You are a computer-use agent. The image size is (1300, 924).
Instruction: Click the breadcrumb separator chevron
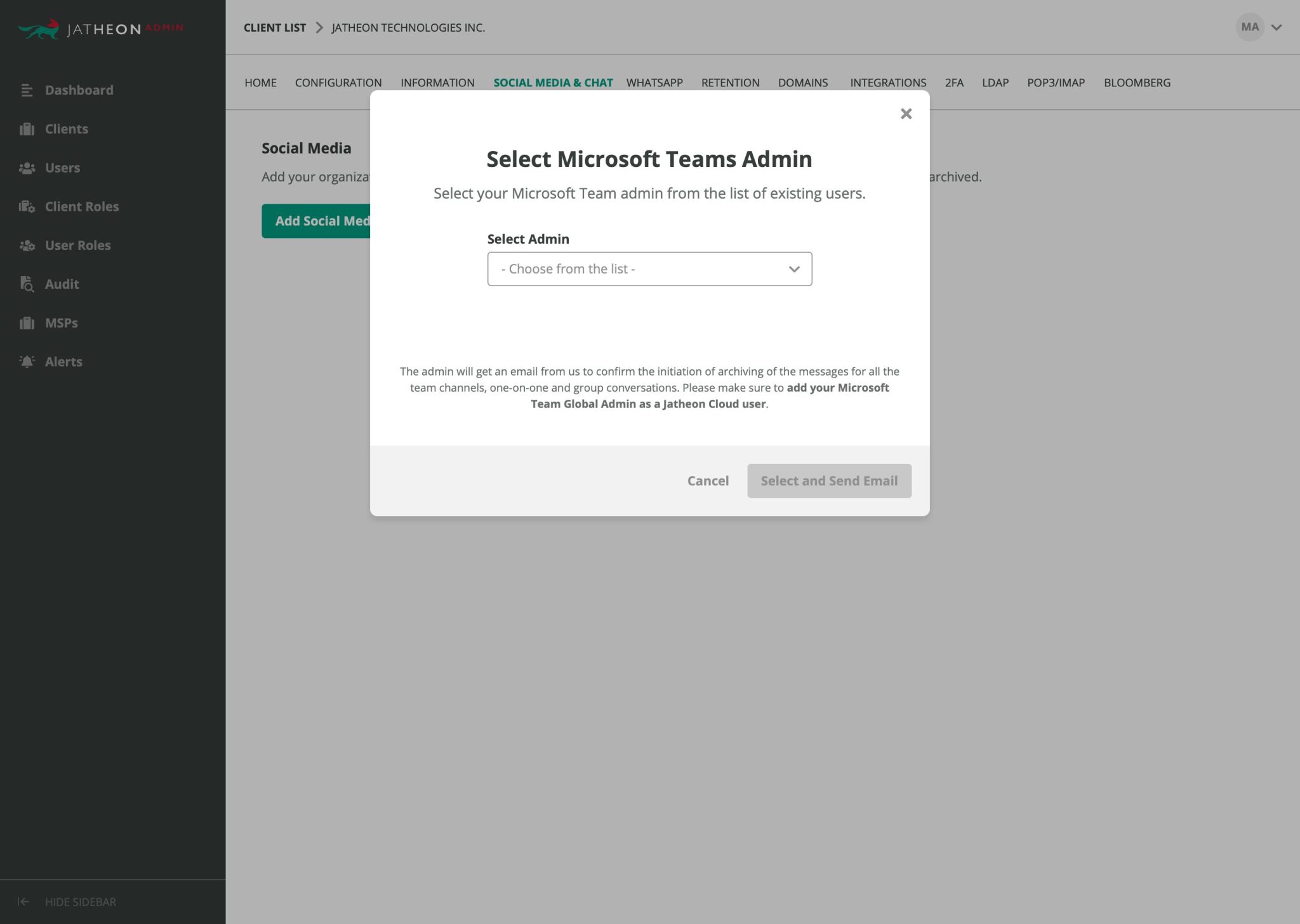[319, 28]
